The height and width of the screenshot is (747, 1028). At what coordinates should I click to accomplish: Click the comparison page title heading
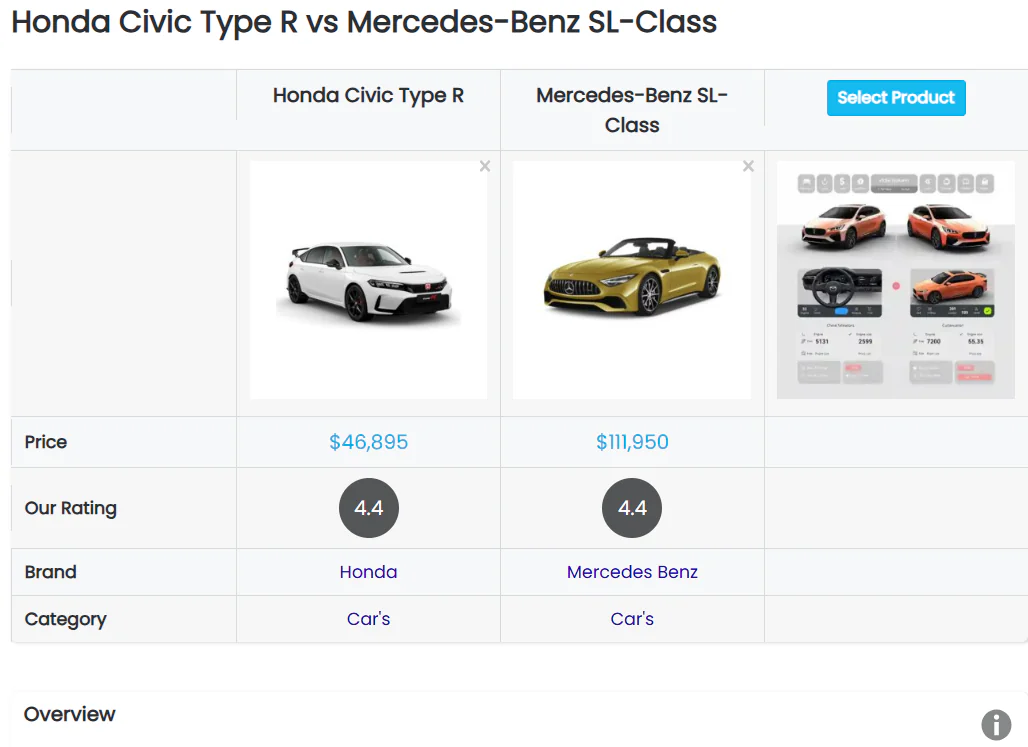pos(363,22)
